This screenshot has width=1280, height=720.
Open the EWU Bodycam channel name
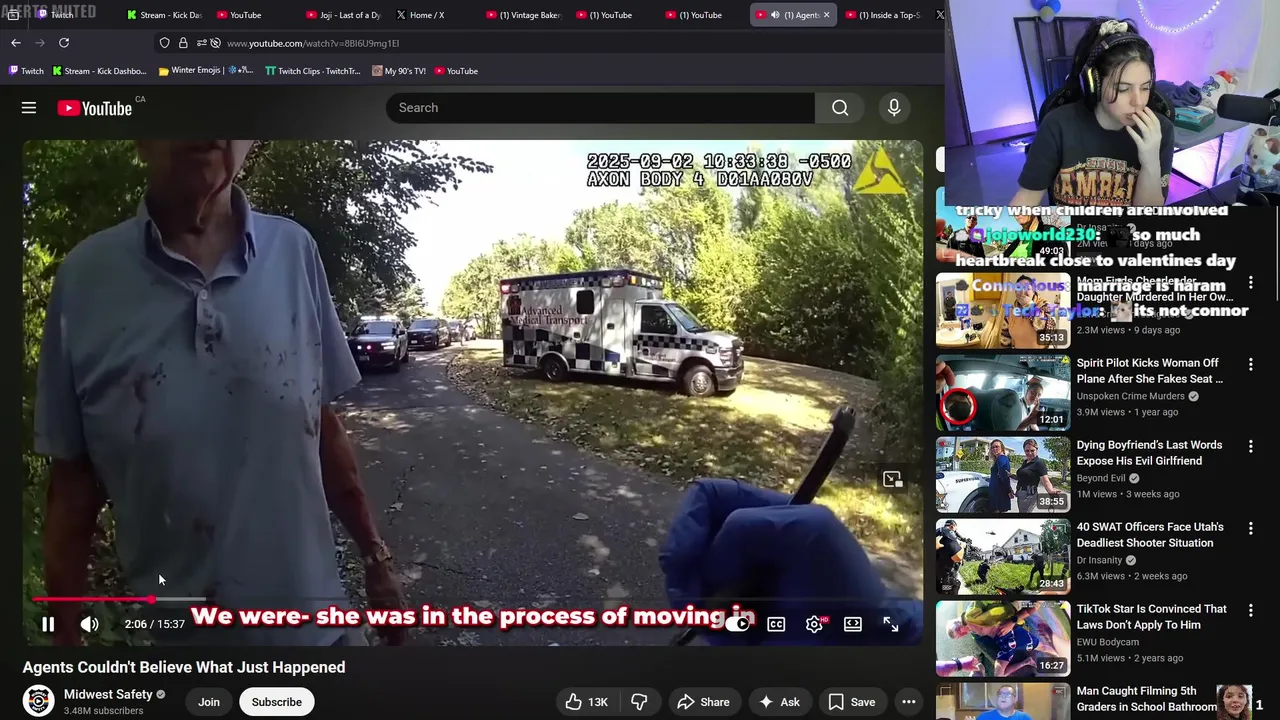pyautogui.click(x=1108, y=642)
